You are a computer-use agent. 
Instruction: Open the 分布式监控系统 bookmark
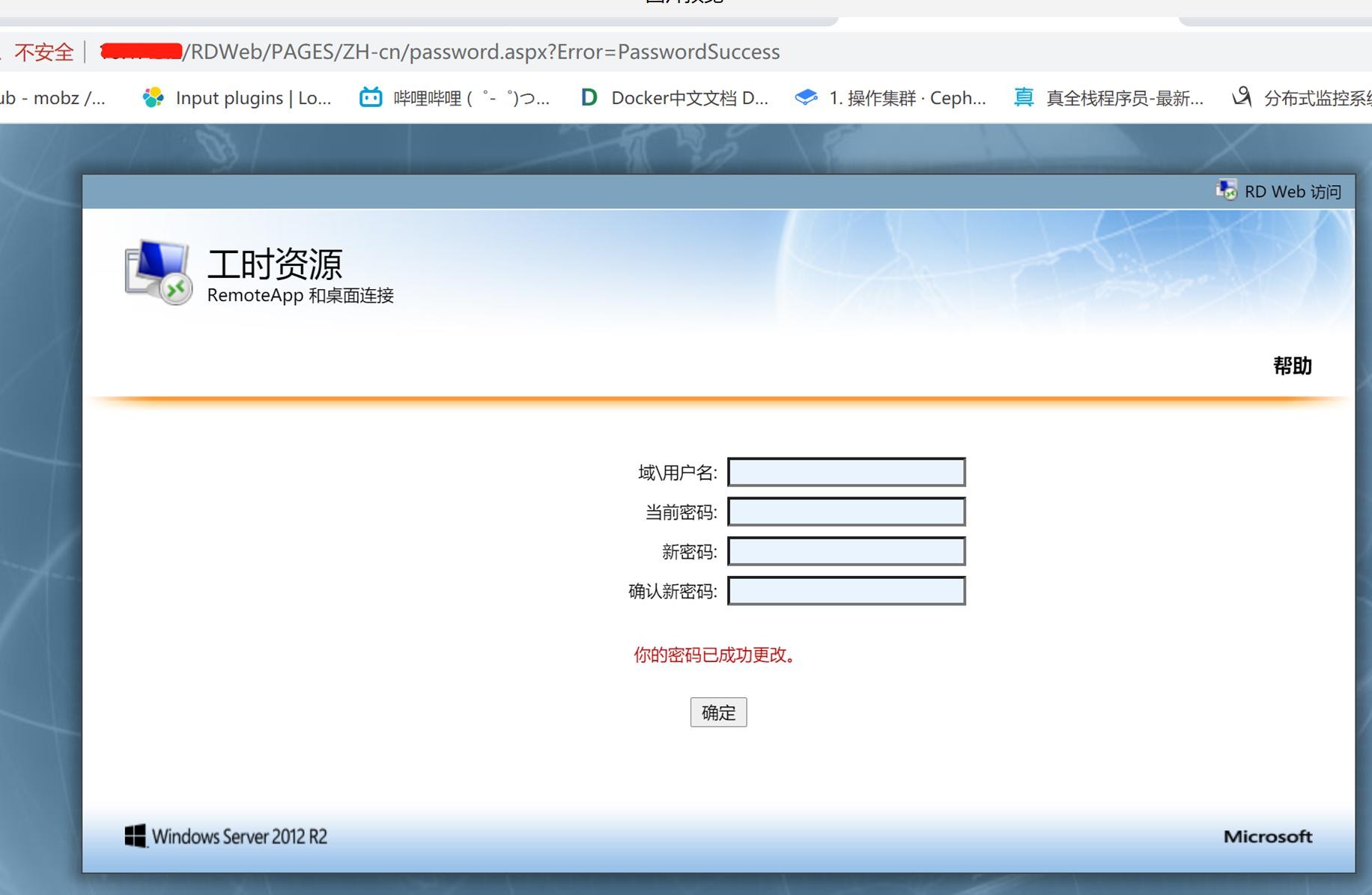[x=1303, y=98]
